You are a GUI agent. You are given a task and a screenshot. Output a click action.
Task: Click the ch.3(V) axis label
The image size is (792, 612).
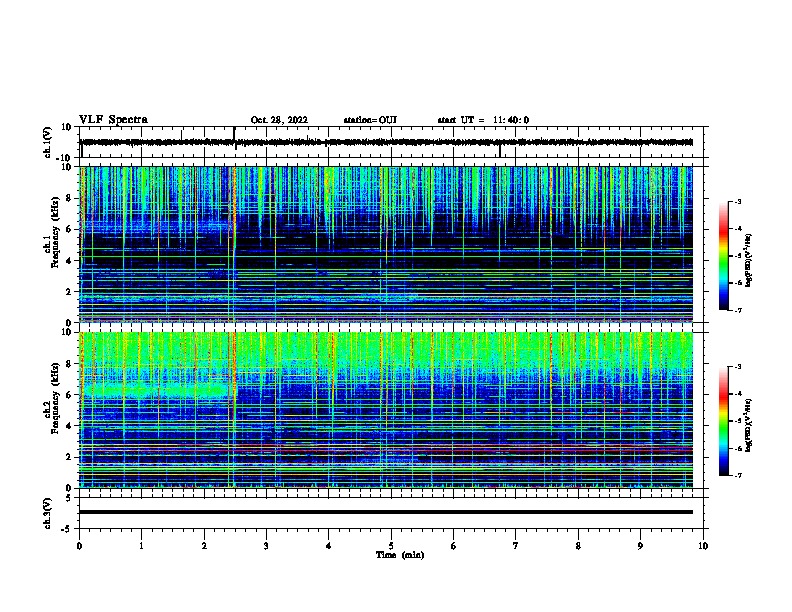click(48, 513)
